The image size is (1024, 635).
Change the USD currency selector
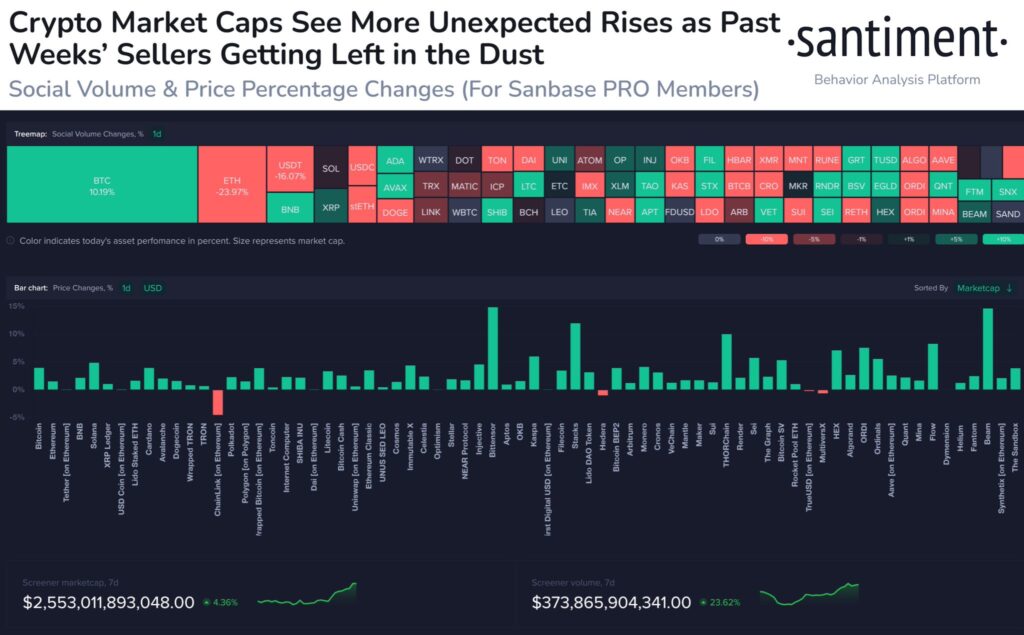(x=153, y=288)
